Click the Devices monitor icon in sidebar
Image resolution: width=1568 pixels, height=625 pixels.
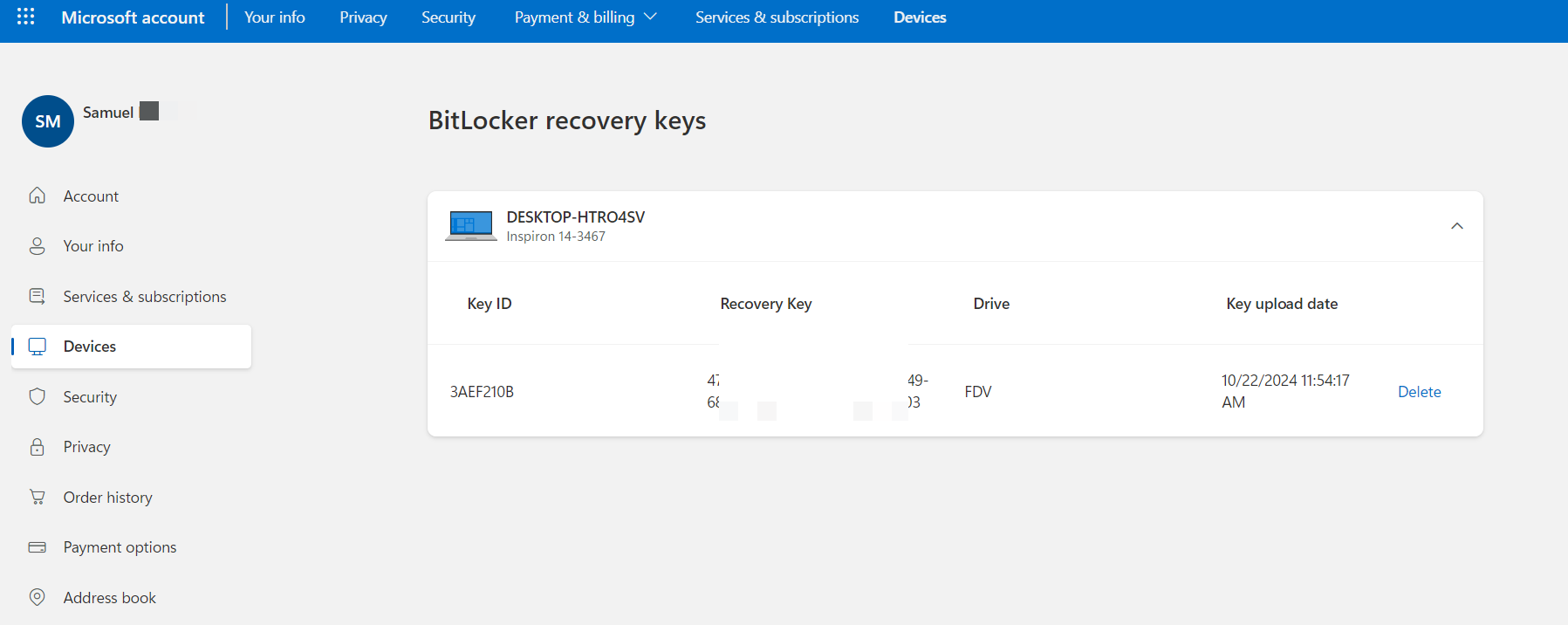[x=37, y=347]
